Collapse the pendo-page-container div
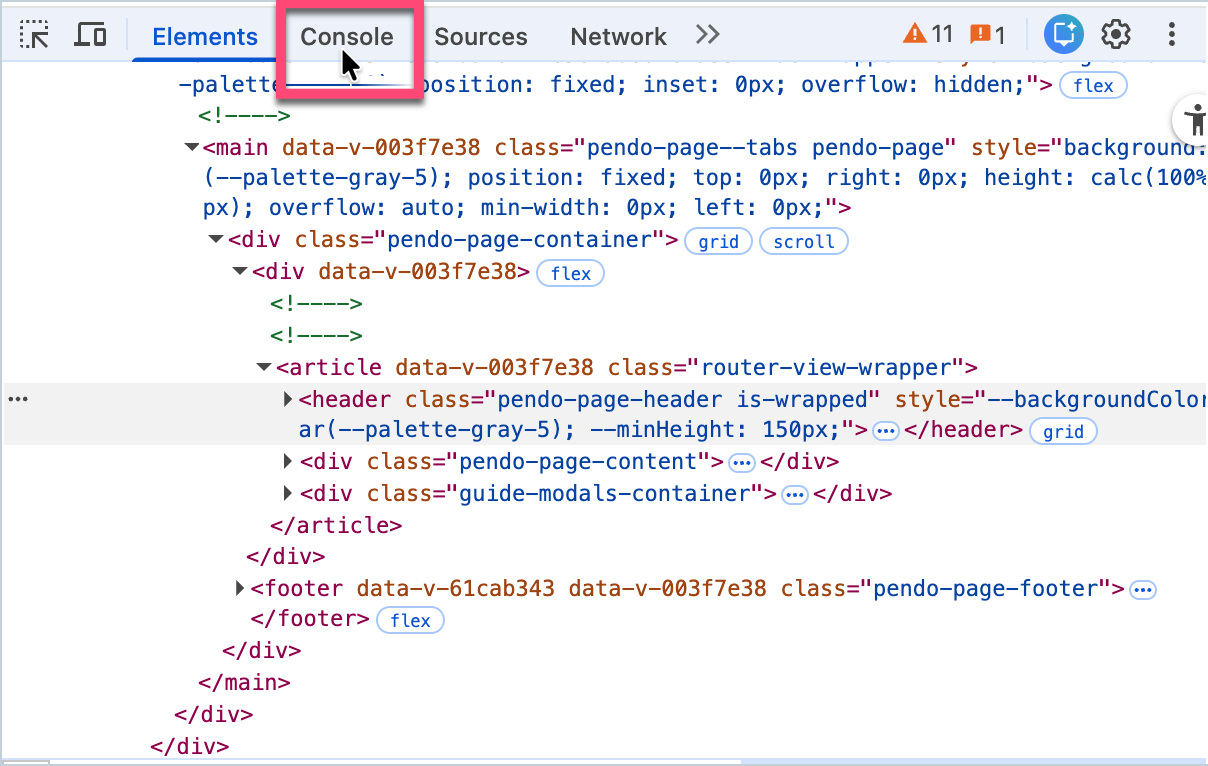 pyautogui.click(x=216, y=240)
